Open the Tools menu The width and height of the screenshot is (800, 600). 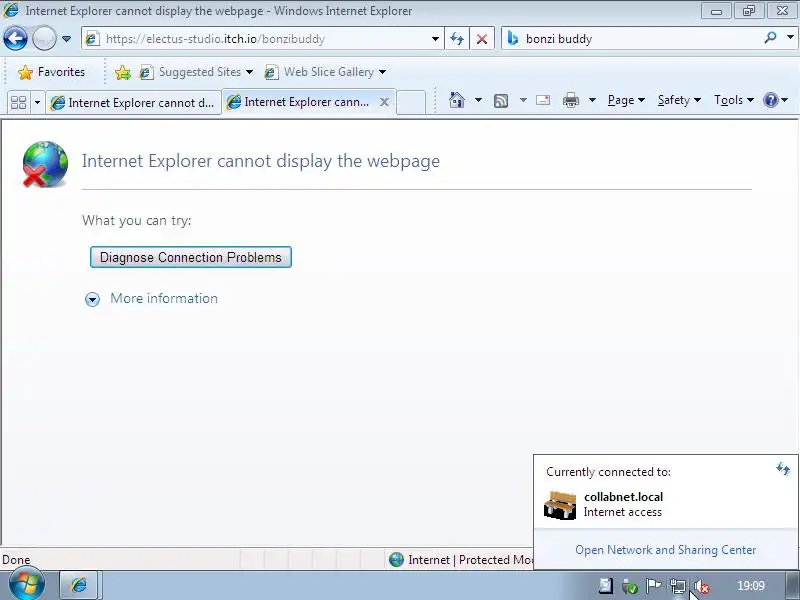[x=734, y=100]
